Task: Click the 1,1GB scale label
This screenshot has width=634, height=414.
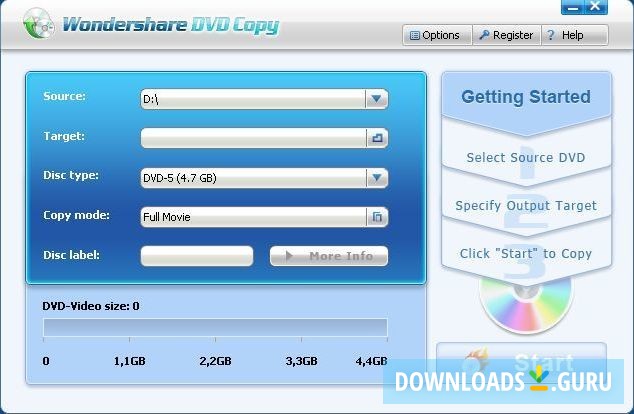Action: [x=129, y=361]
